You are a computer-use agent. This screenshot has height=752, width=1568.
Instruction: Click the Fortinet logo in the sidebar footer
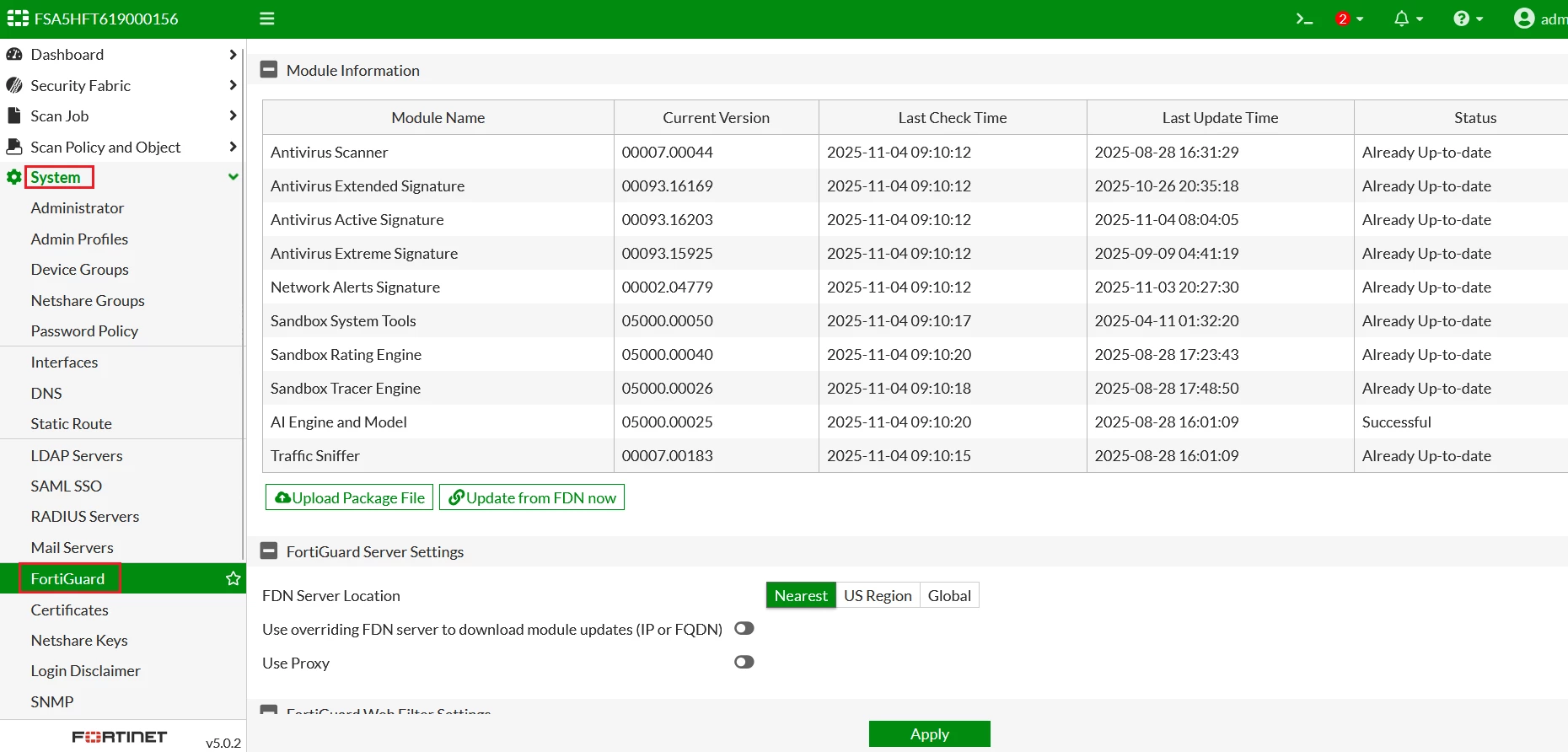(x=120, y=737)
